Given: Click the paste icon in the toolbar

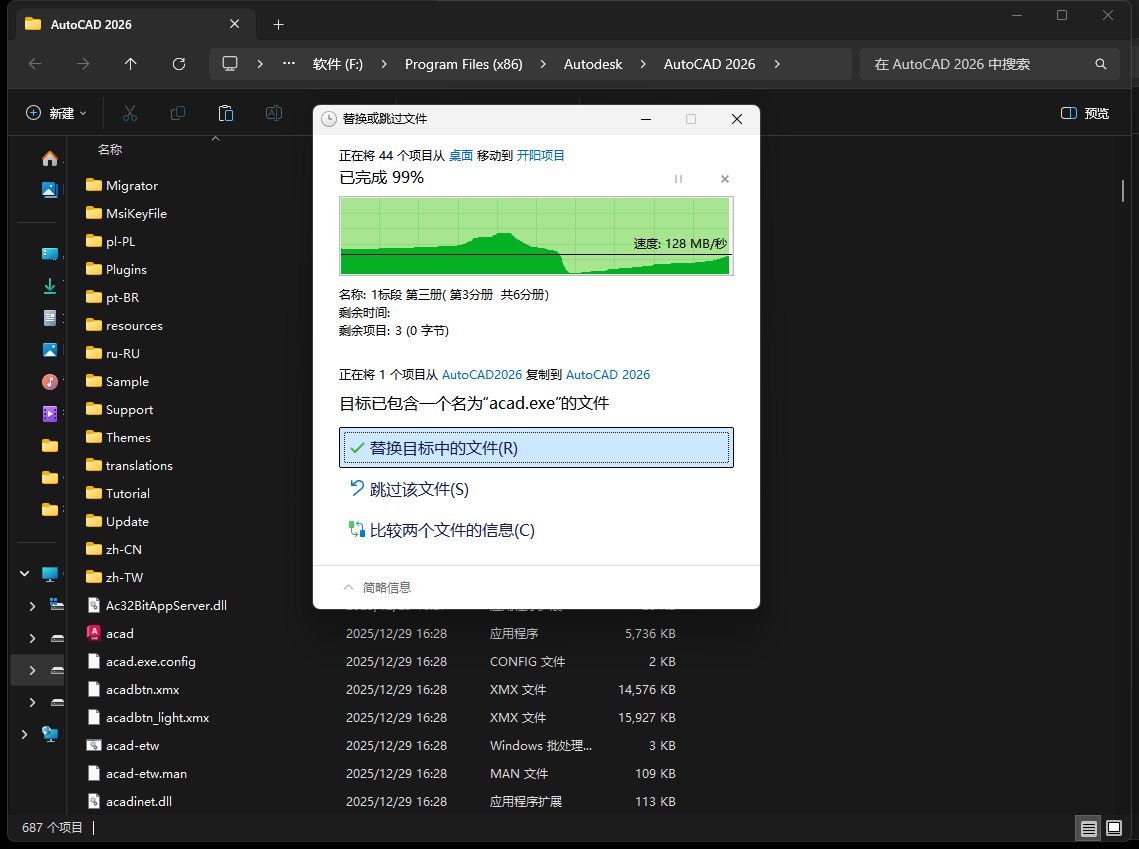Looking at the screenshot, I should (x=226, y=113).
